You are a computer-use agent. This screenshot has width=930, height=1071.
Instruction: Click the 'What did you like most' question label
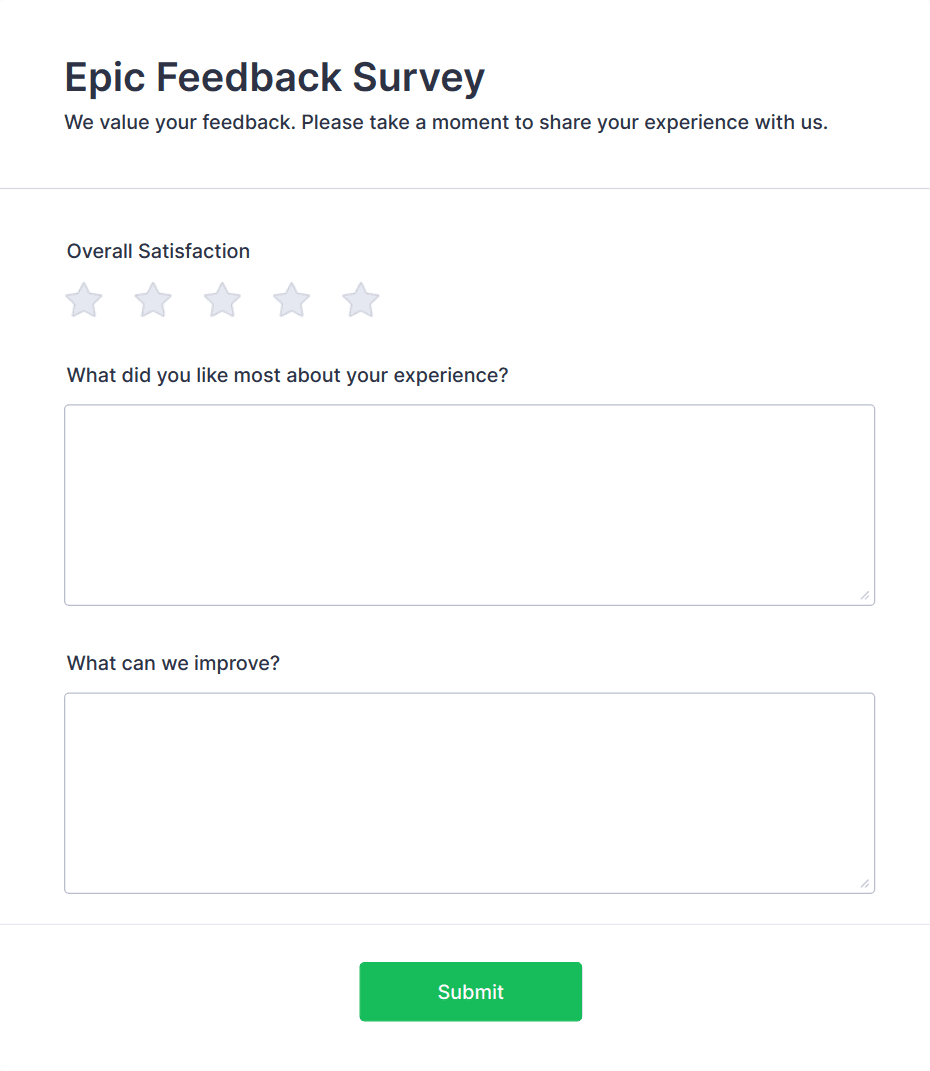click(287, 375)
